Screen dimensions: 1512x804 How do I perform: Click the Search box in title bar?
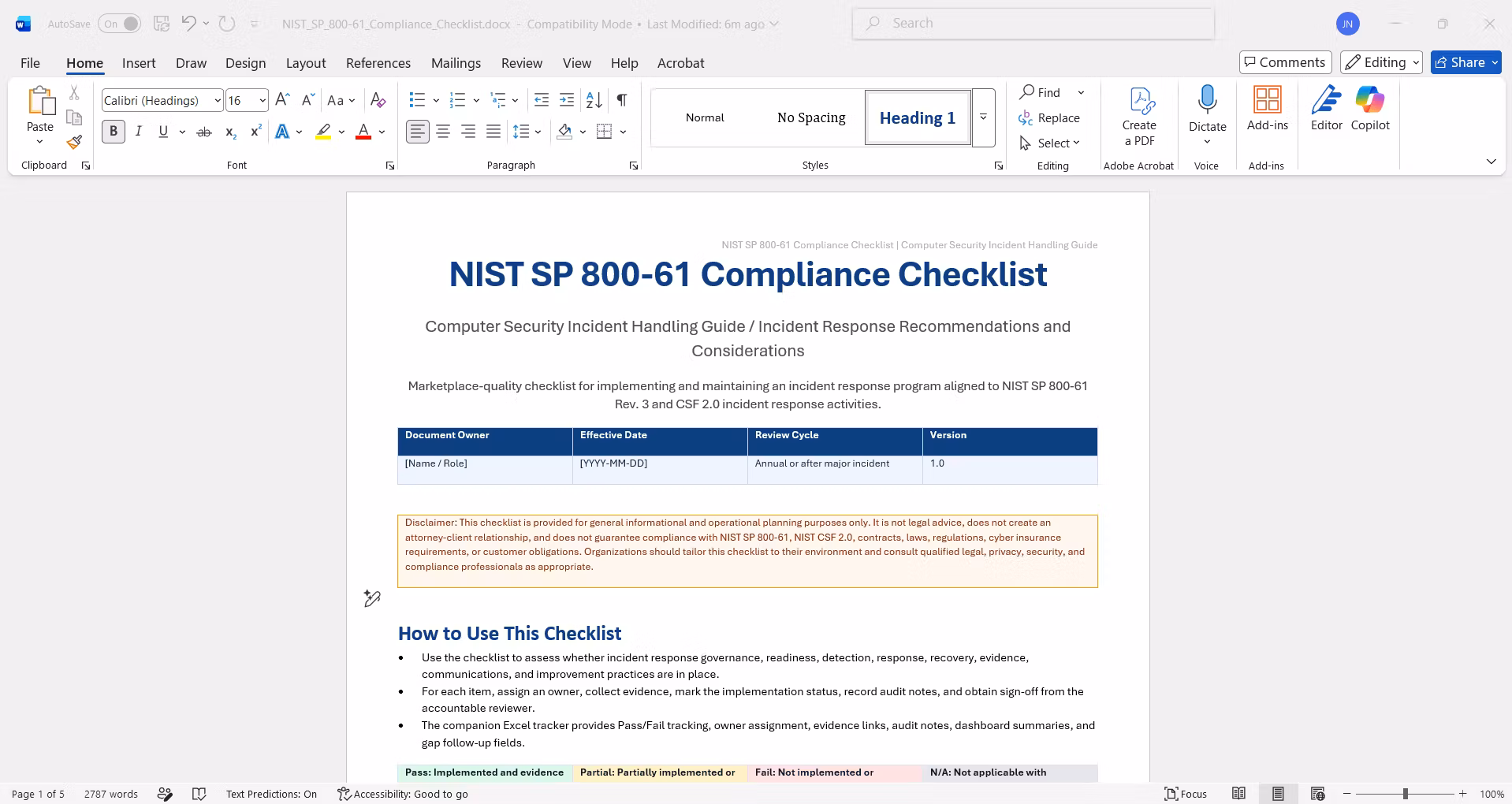(1033, 24)
